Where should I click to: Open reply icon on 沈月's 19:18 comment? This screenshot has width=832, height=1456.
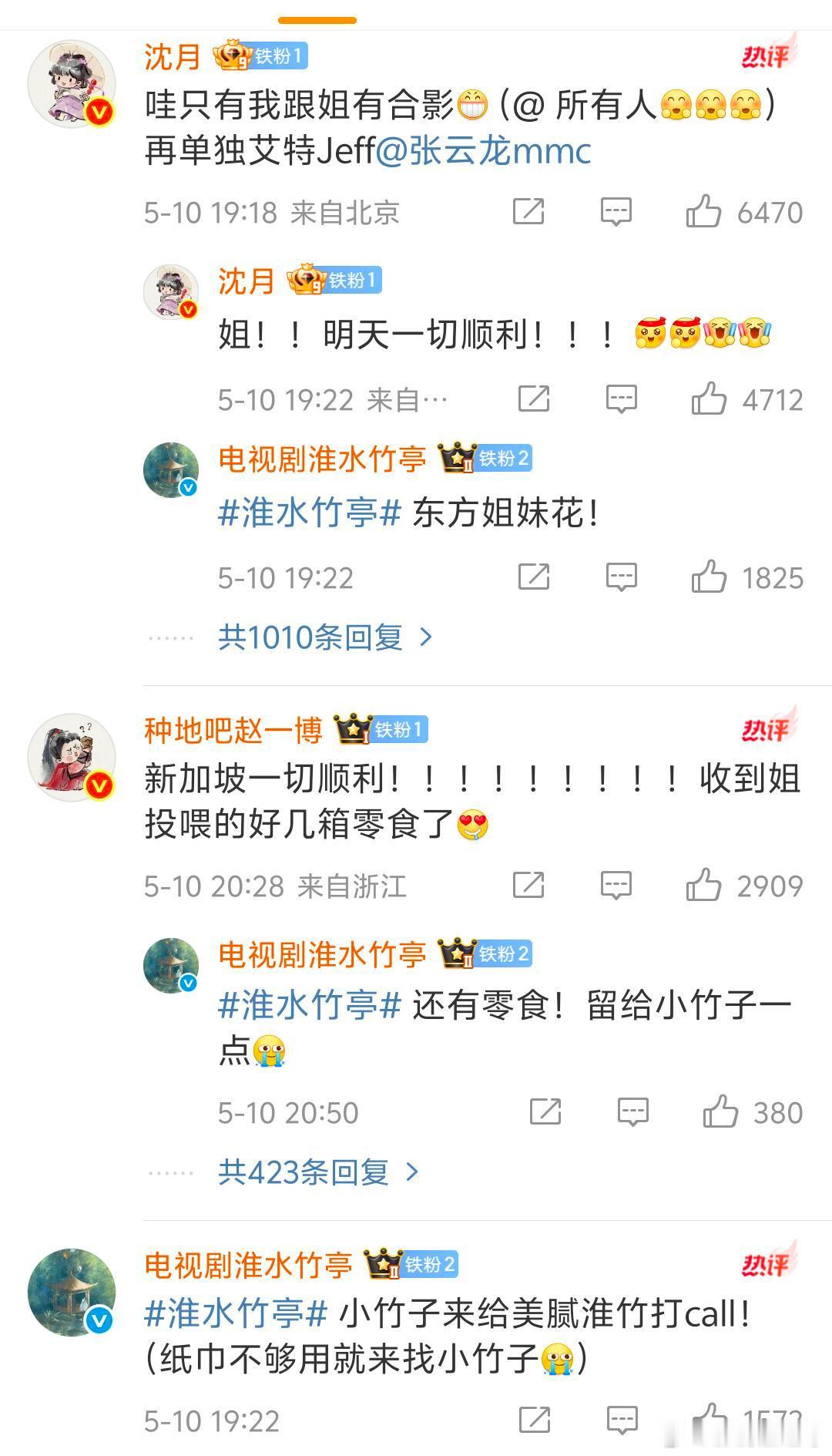pyautogui.click(x=616, y=212)
